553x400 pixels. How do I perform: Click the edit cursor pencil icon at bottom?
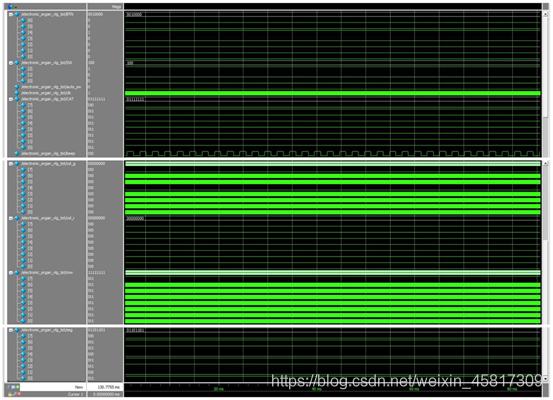click(15, 394)
